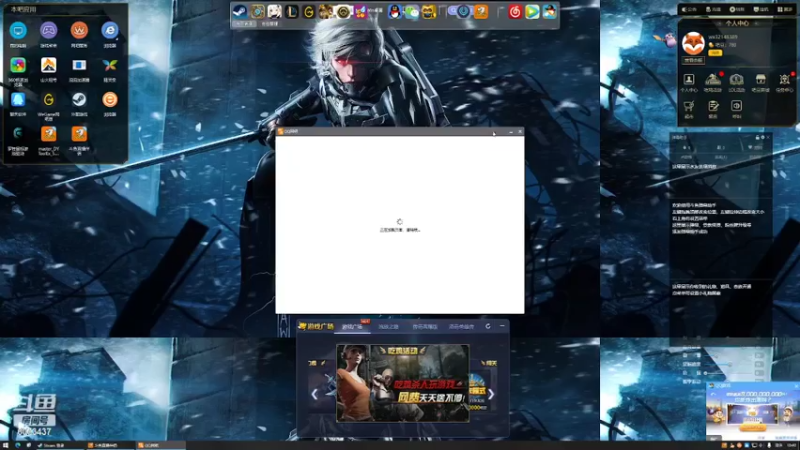Open orange crown W icon in left panel
Viewport: 800px width, 450px height.
(x=79, y=31)
